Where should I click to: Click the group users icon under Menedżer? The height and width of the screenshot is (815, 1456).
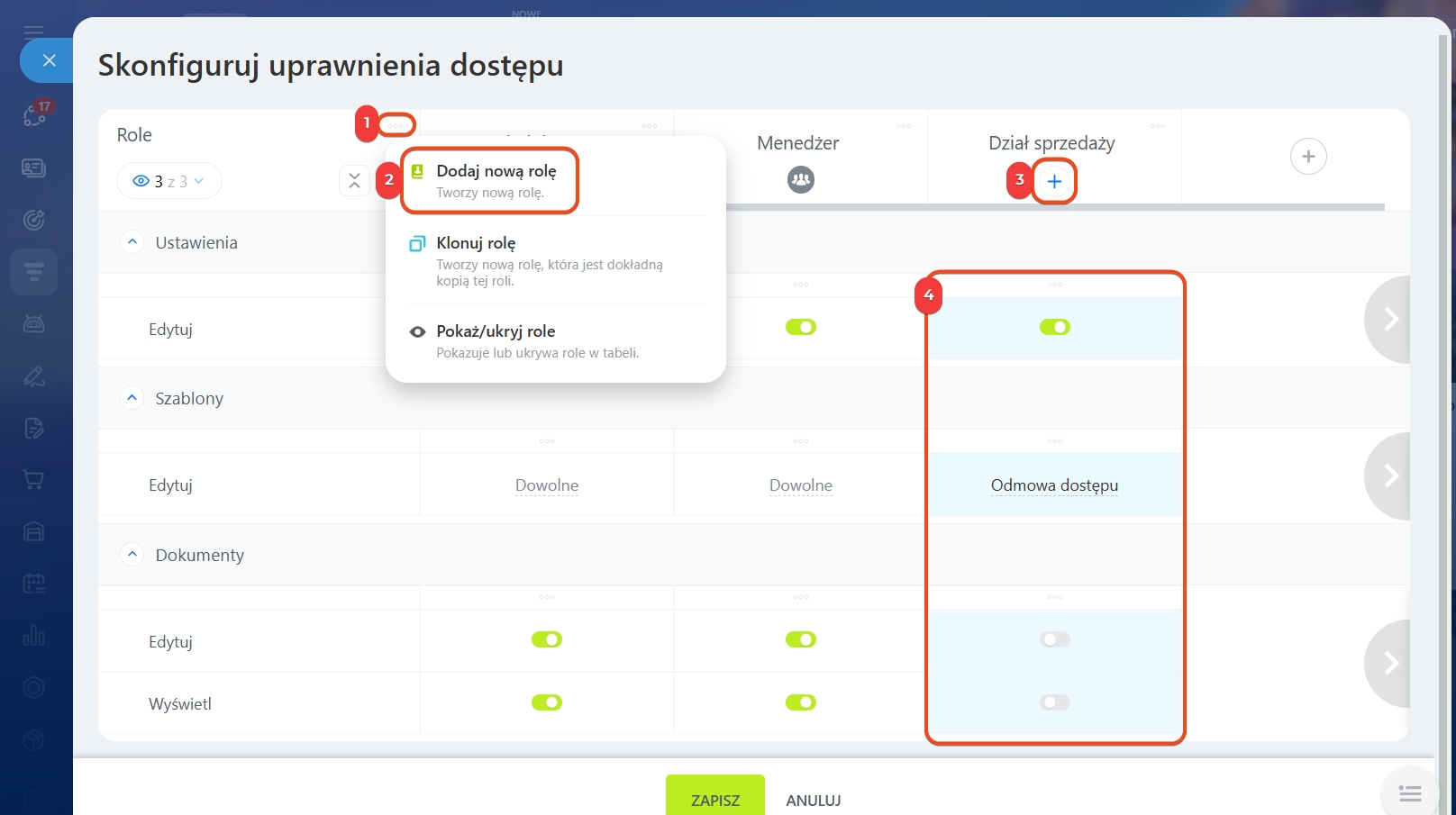click(x=800, y=180)
